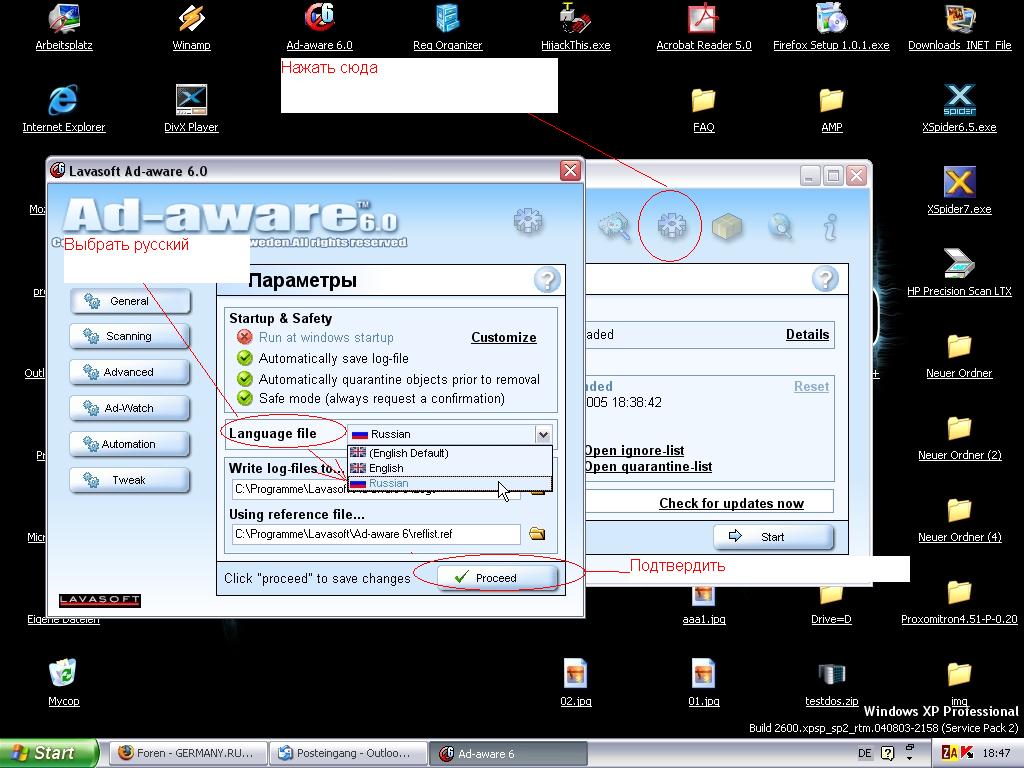
Task: Click Open quarantine-list link
Action: click(648, 466)
